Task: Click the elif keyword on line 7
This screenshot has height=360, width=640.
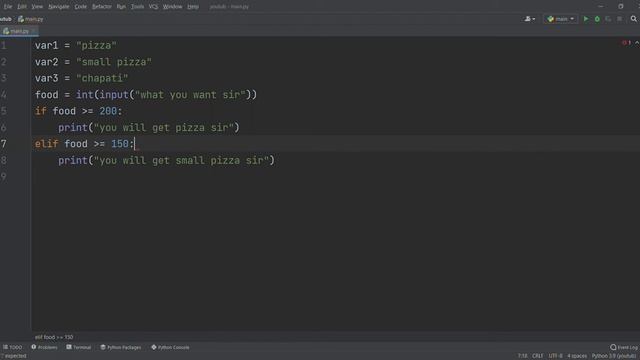Action: 47,144
